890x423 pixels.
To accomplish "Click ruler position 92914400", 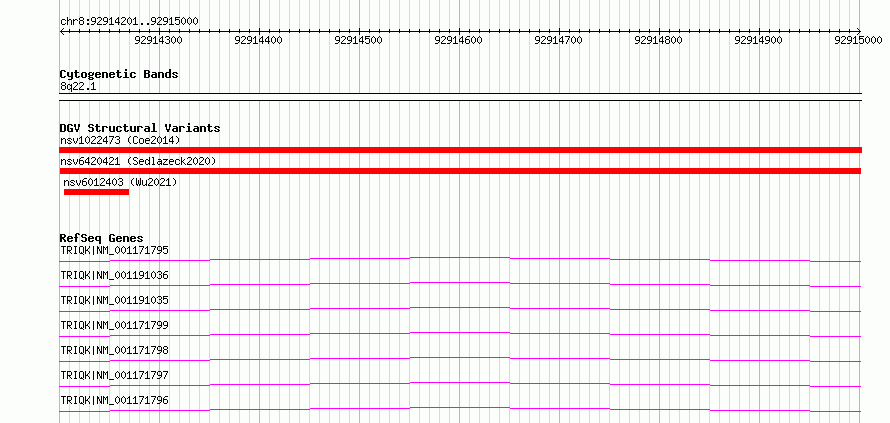I will (x=259, y=40).
